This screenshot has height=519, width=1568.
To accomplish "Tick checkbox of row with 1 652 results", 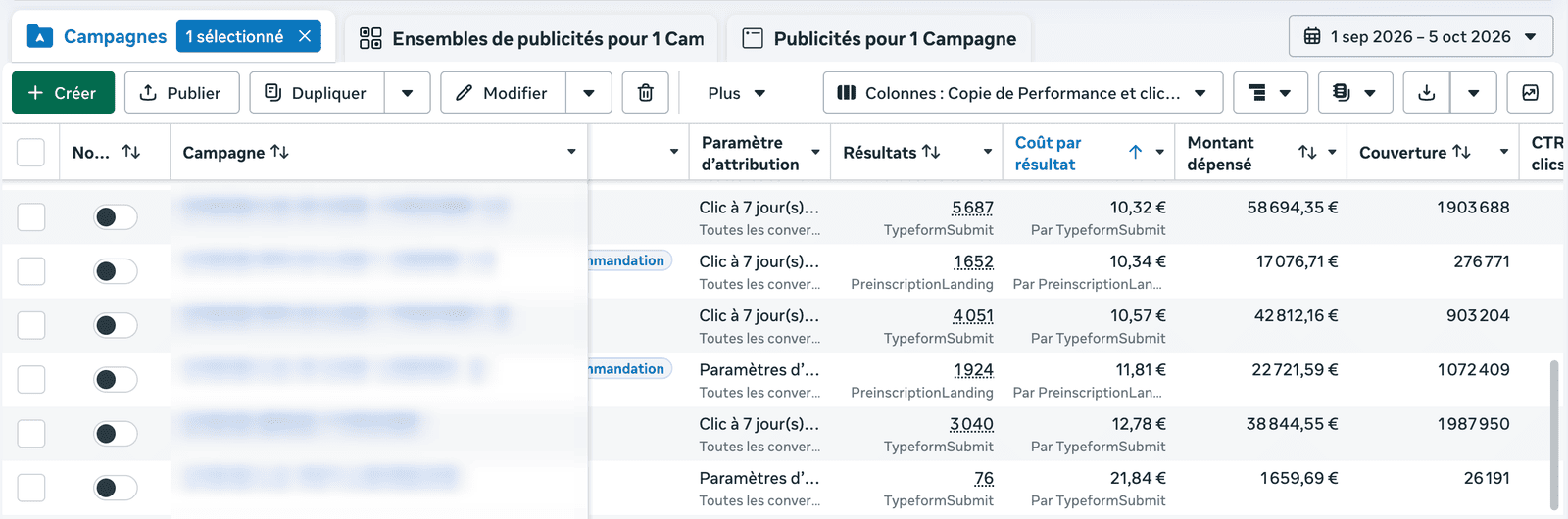I will coord(31,271).
